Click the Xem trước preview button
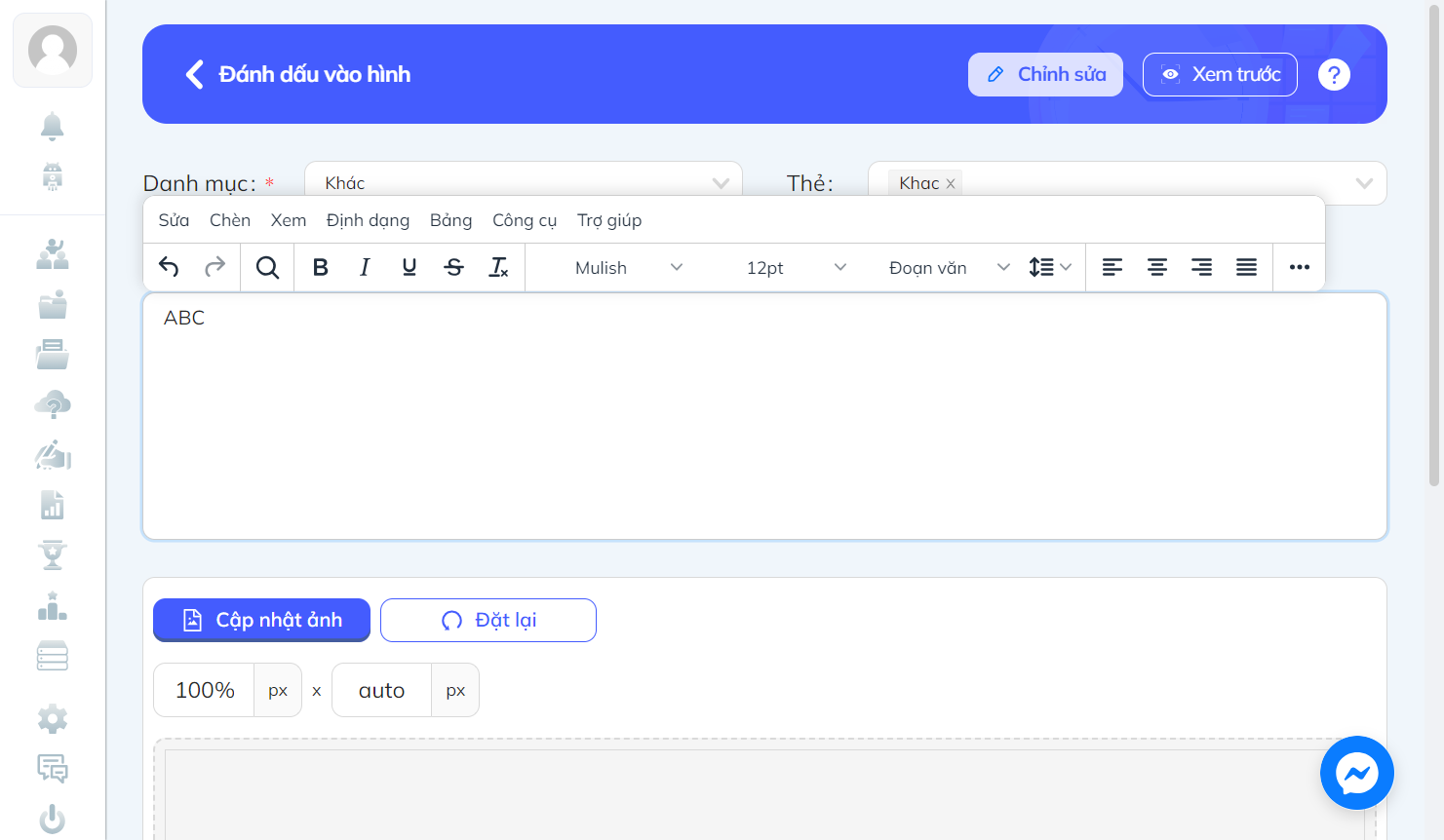Image resolution: width=1444 pixels, height=840 pixels. pyautogui.click(x=1220, y=74)
